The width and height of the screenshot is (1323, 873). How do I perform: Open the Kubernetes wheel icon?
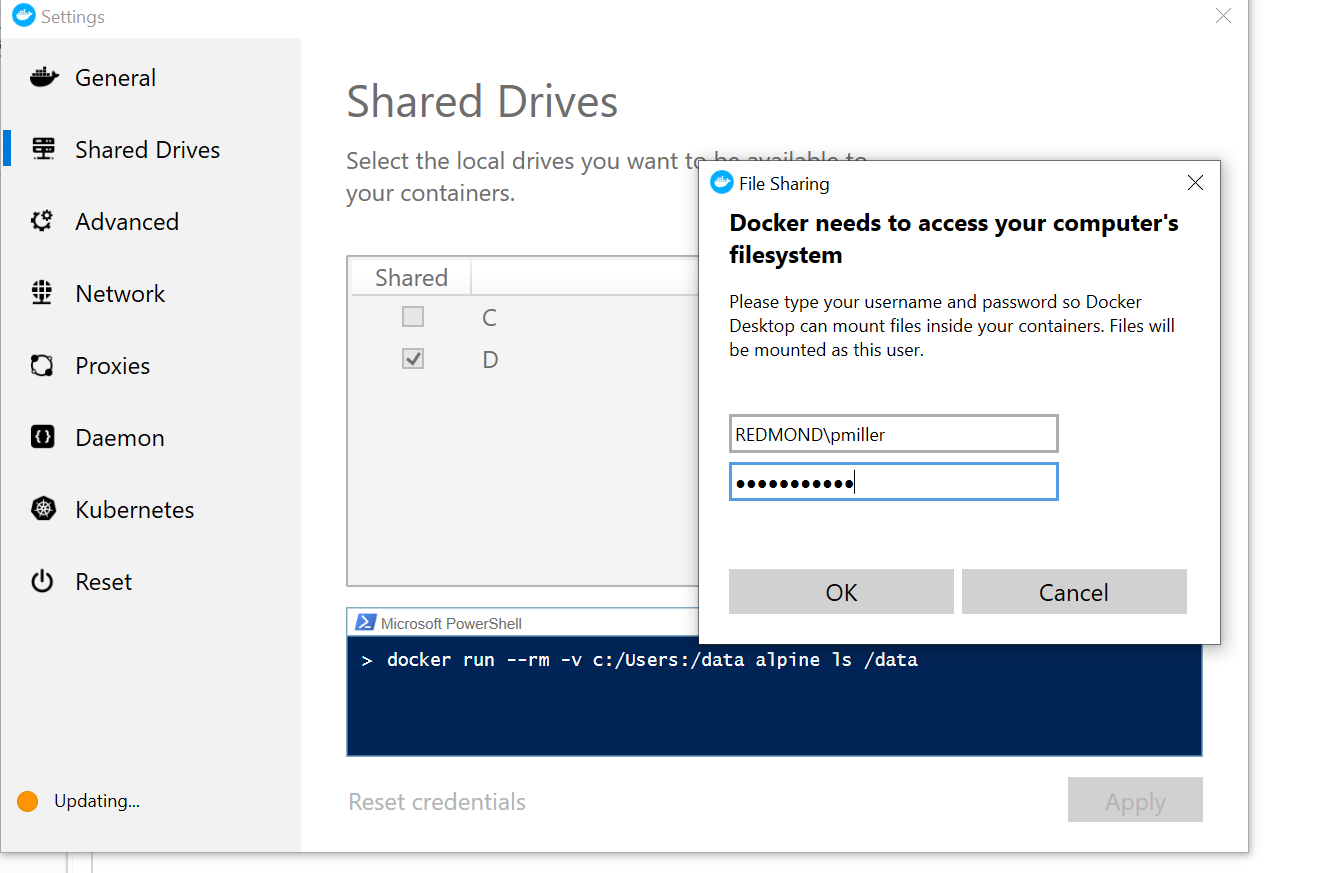click(x=44, y=509)
